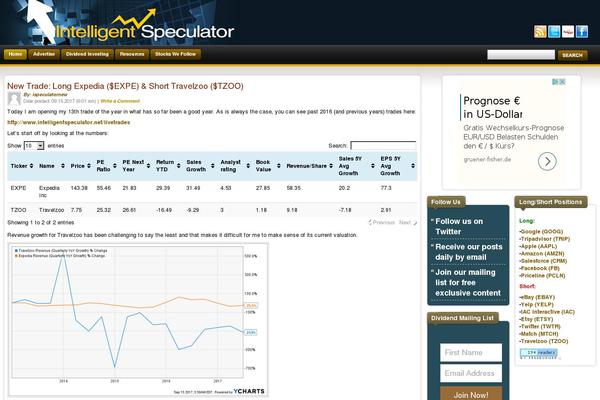The height and width of the screenshot is (400, 600).
Task: Click the Write a Comment link
Action: pyautogui.click(x=120, y=101)
